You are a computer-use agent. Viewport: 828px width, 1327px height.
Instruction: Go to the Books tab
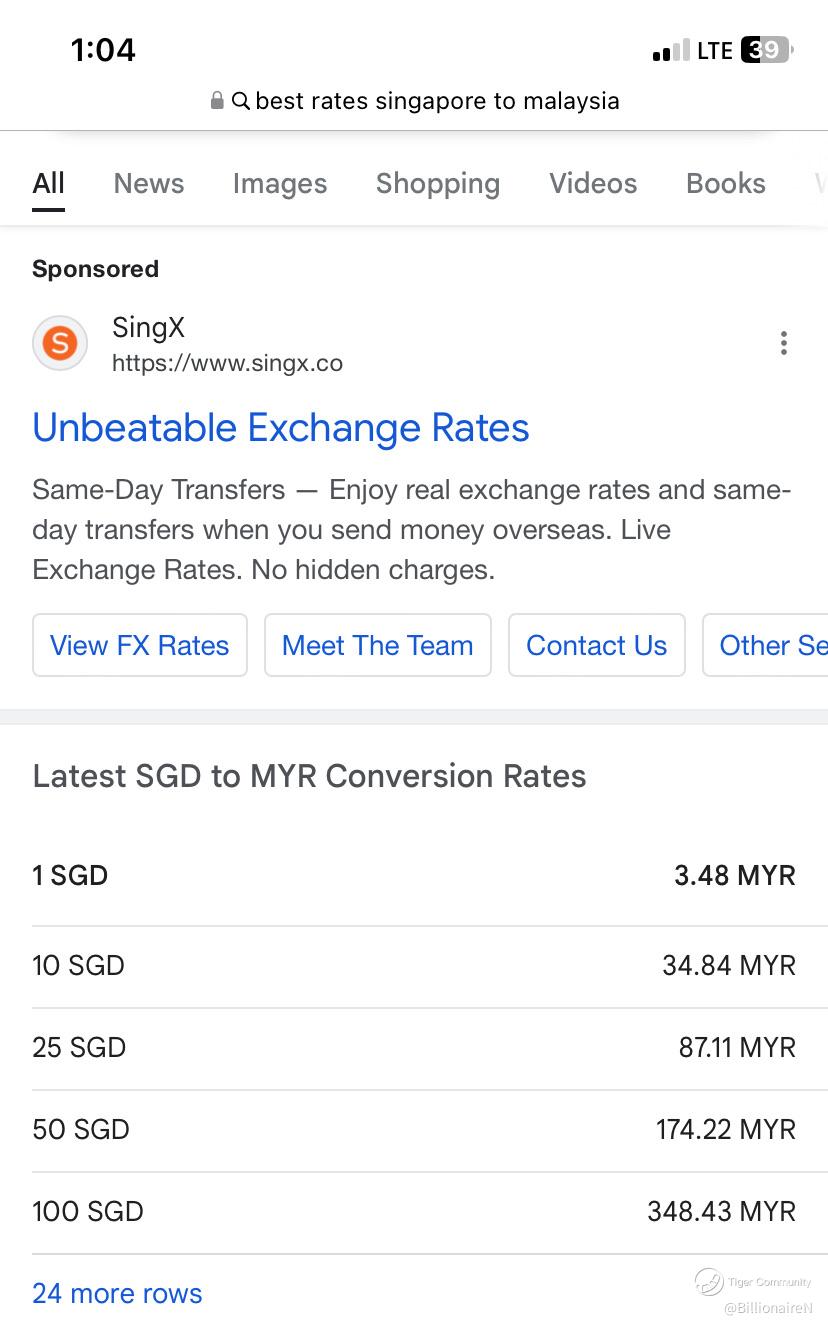coord(726,184)
